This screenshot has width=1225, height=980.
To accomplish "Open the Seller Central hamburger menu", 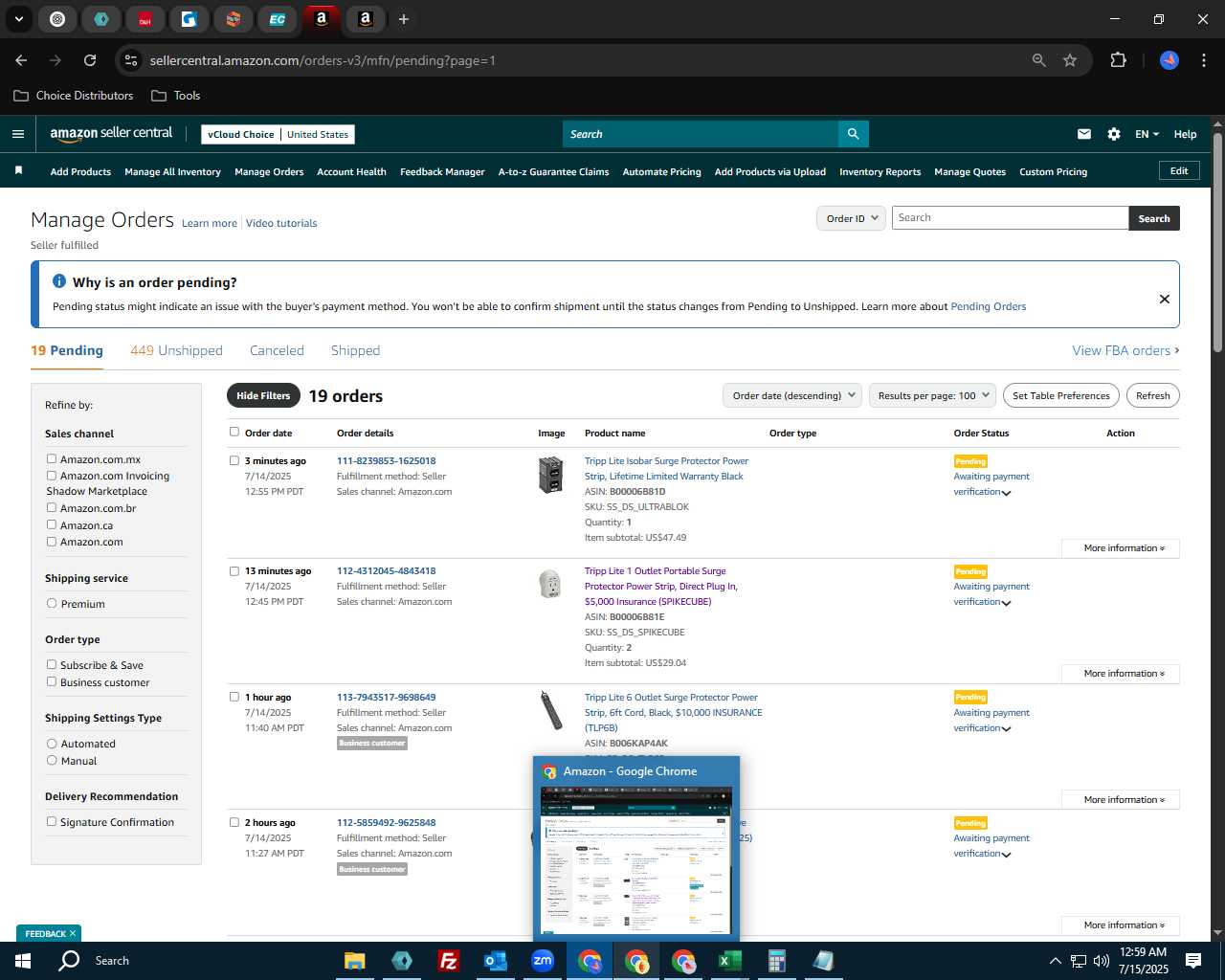I will pyautogui.click(x=17, y=134).
